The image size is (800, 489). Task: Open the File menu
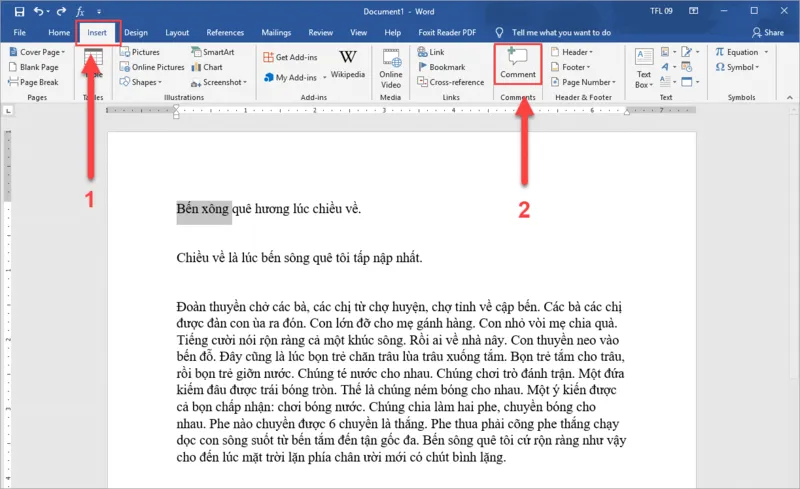(19, 33)
